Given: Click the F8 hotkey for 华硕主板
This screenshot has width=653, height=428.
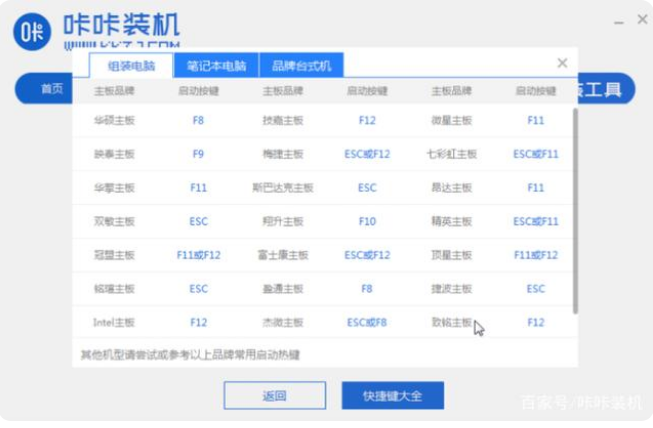Looking at the screenshot, I should click(x=198, y=120).
